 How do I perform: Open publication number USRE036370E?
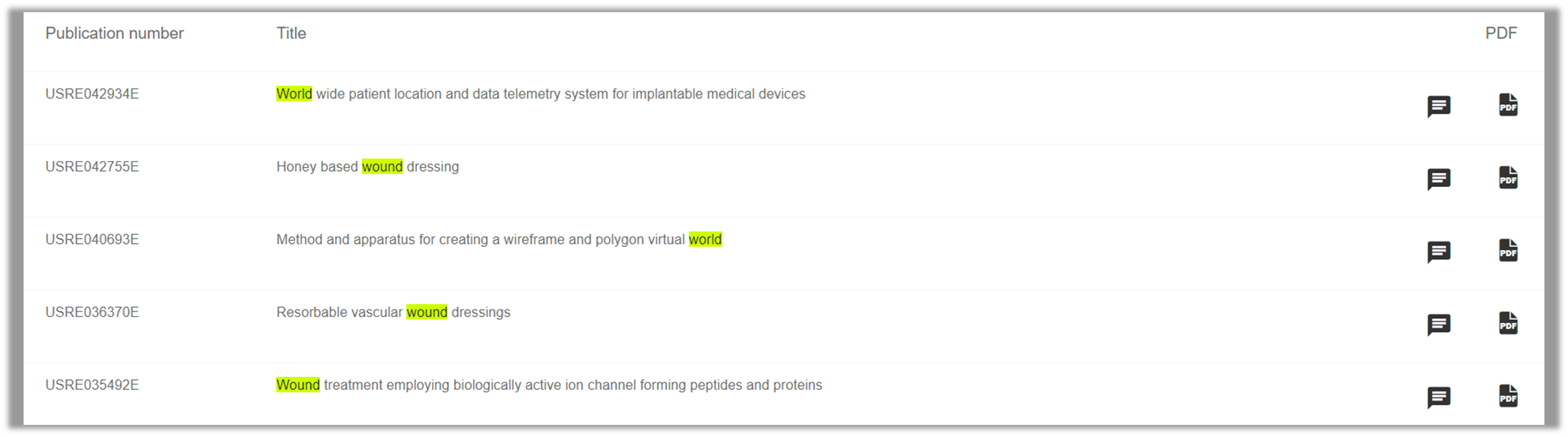click(x=92, y=312)
